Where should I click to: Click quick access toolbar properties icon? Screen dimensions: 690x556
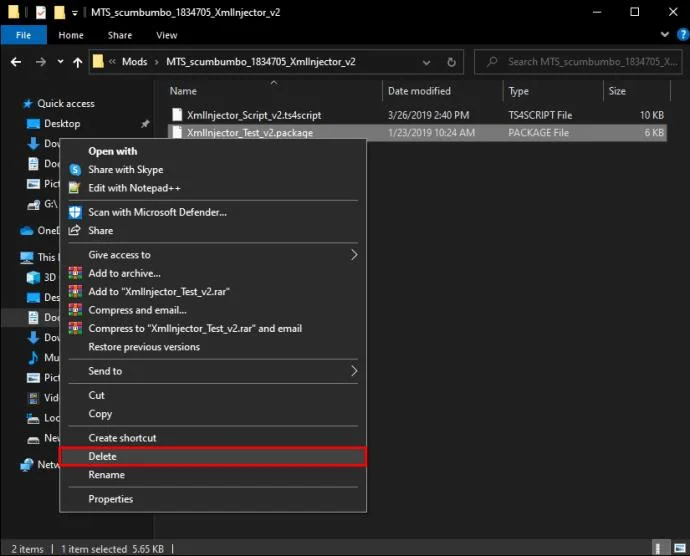coord(40,12)
